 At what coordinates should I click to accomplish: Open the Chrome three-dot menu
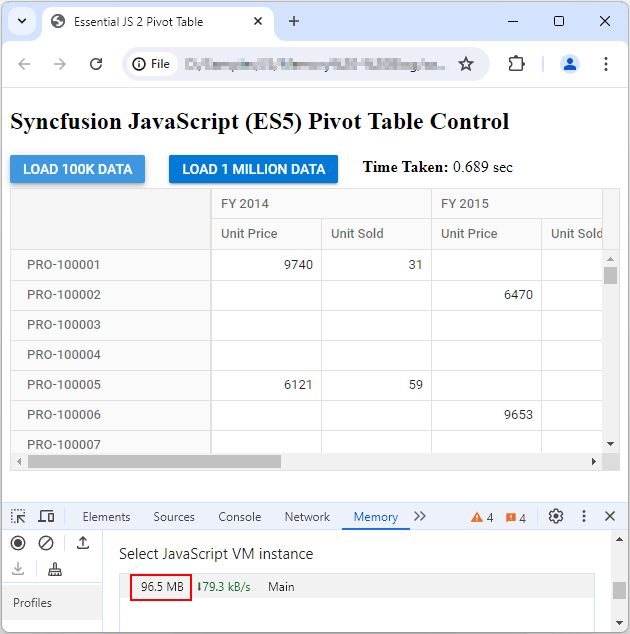coord(606,64)
